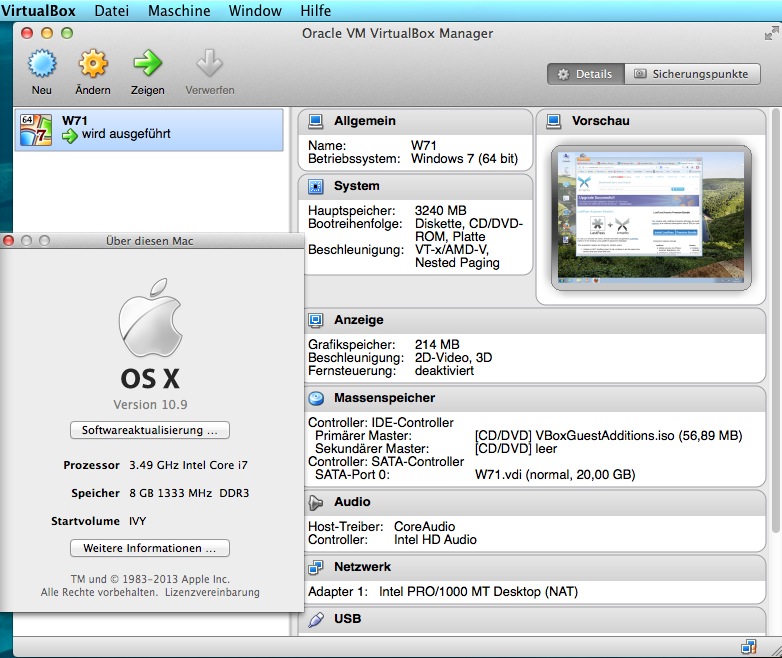Image resolution: width=782 pixels, height=658 pixels.
Task: Click the Controller value Intel HD Audio
Action: click(x=435, y=540)
